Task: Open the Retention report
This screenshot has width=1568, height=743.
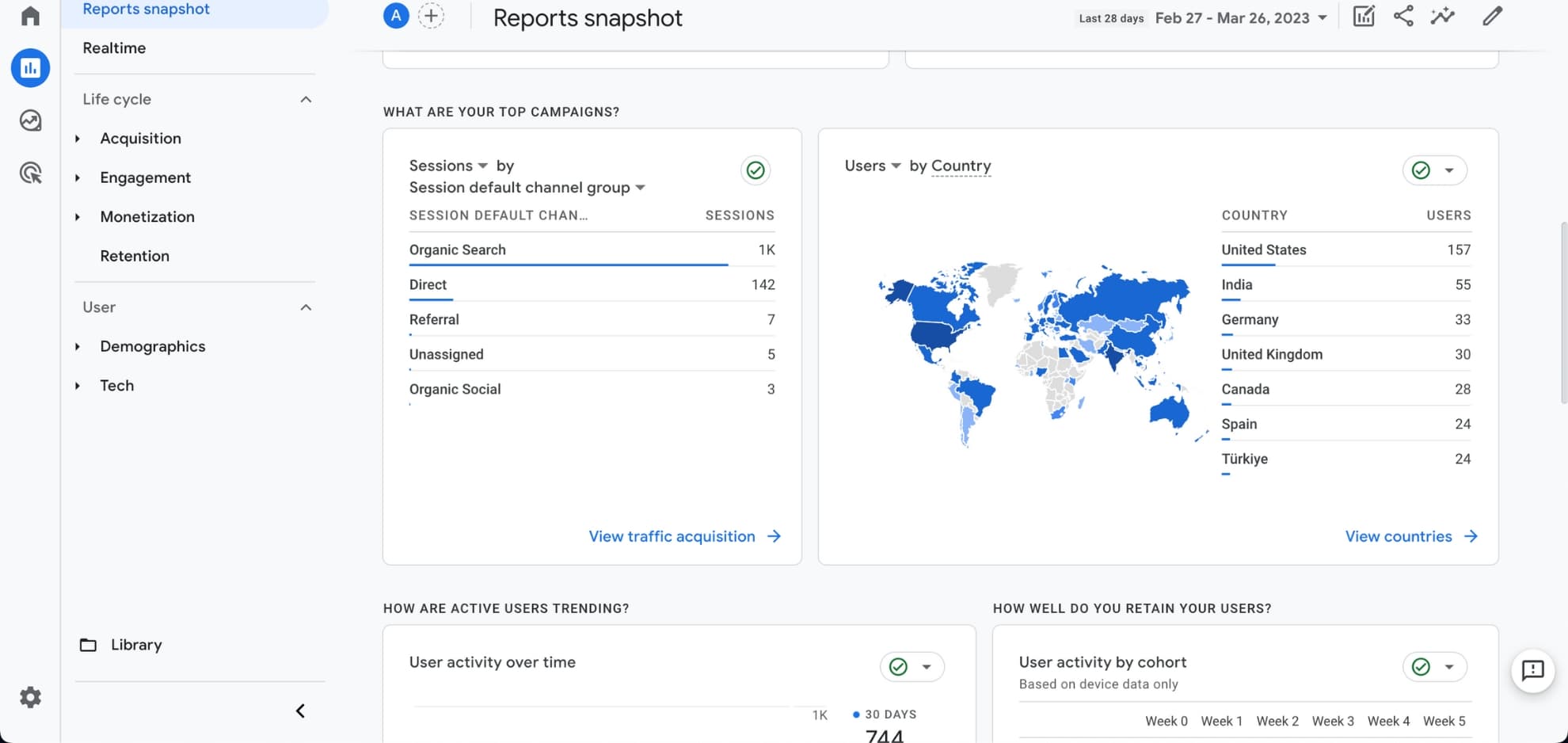Action: (x=135, y=256)
